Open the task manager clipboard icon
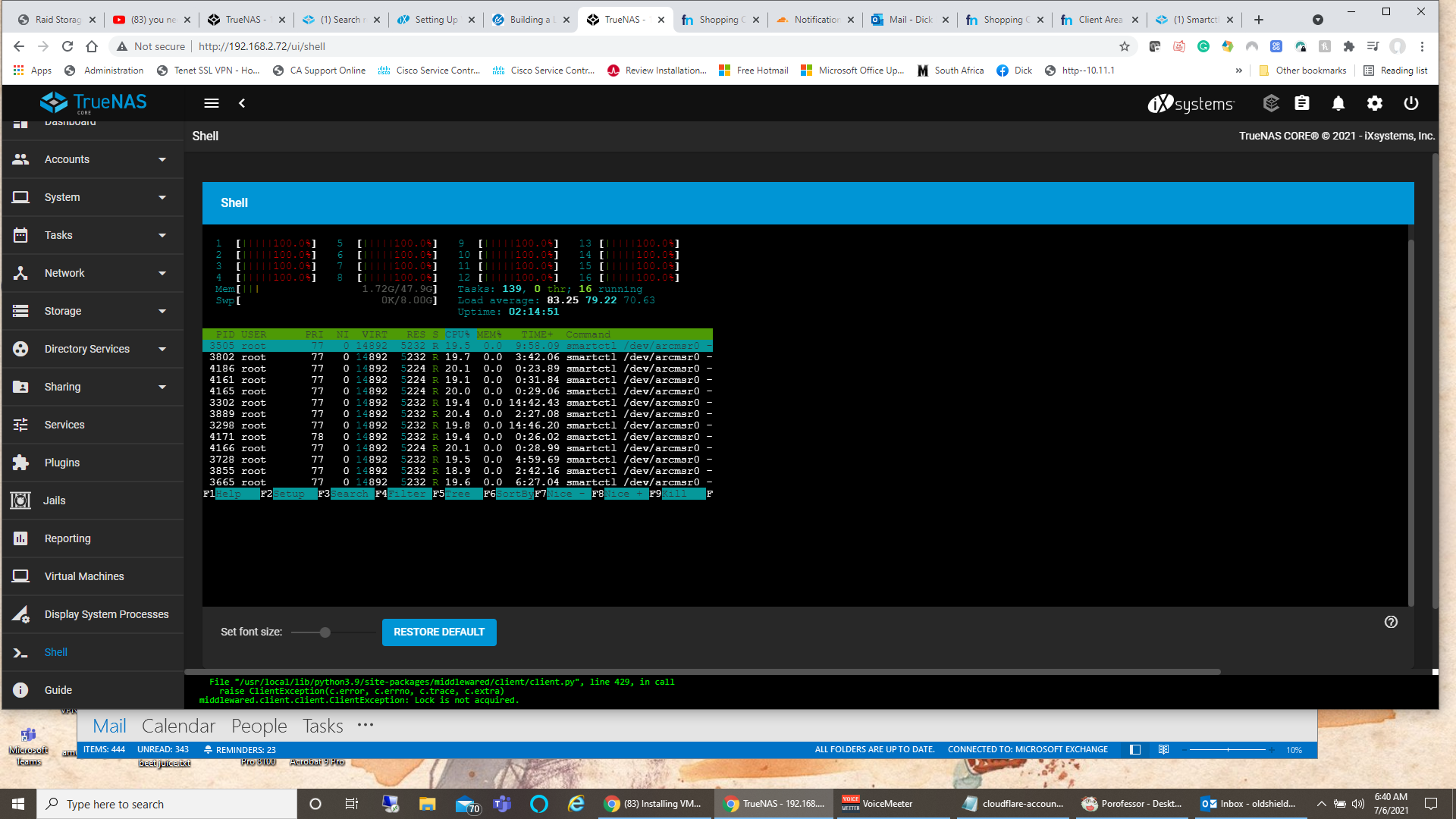Viewport: 1456px width, 819px height. click(1302, 103)
